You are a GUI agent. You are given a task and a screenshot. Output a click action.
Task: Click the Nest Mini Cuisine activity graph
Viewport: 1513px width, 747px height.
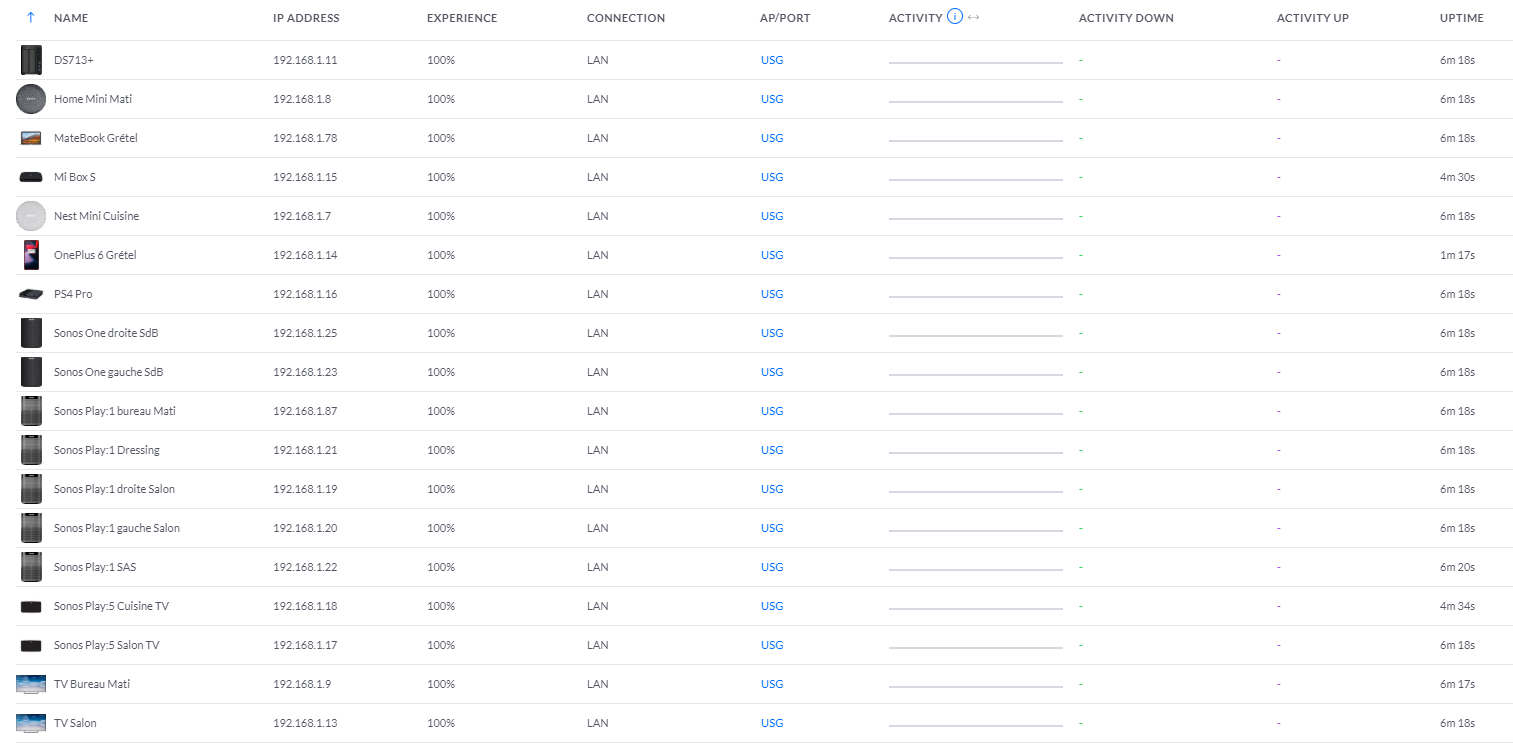975,217
